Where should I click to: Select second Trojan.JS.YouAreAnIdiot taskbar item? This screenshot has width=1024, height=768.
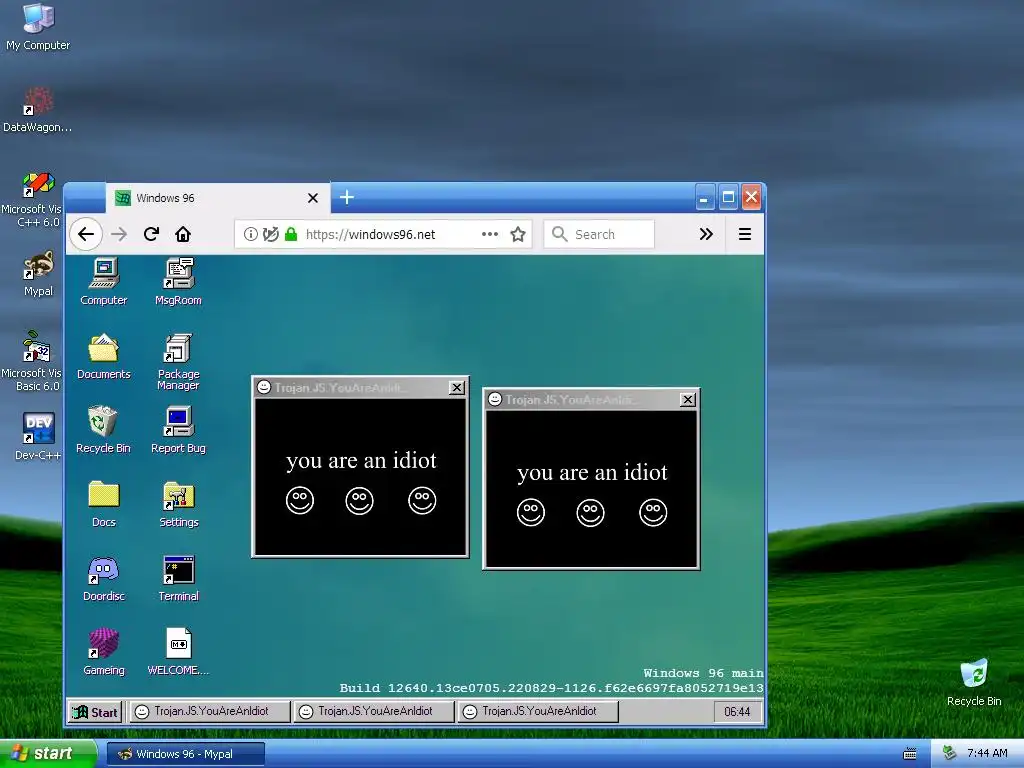pos(374,711)
